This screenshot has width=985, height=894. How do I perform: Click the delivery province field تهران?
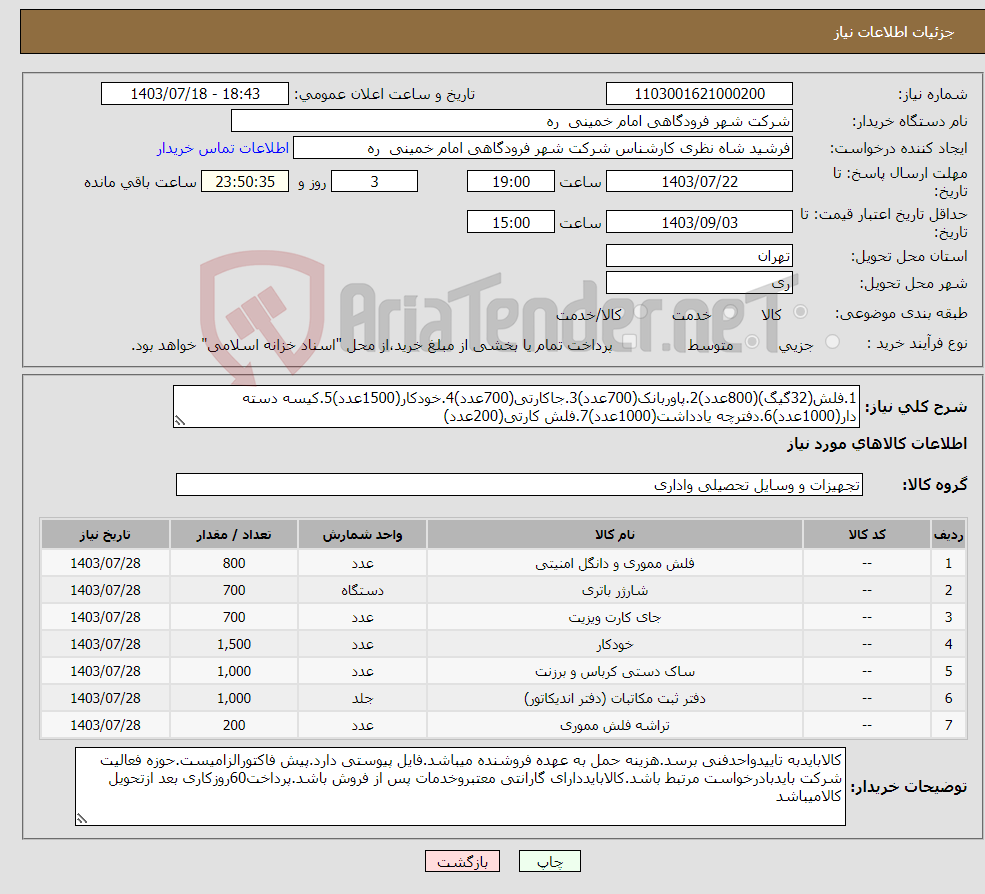pyautogui.click(x=699, y=256)
